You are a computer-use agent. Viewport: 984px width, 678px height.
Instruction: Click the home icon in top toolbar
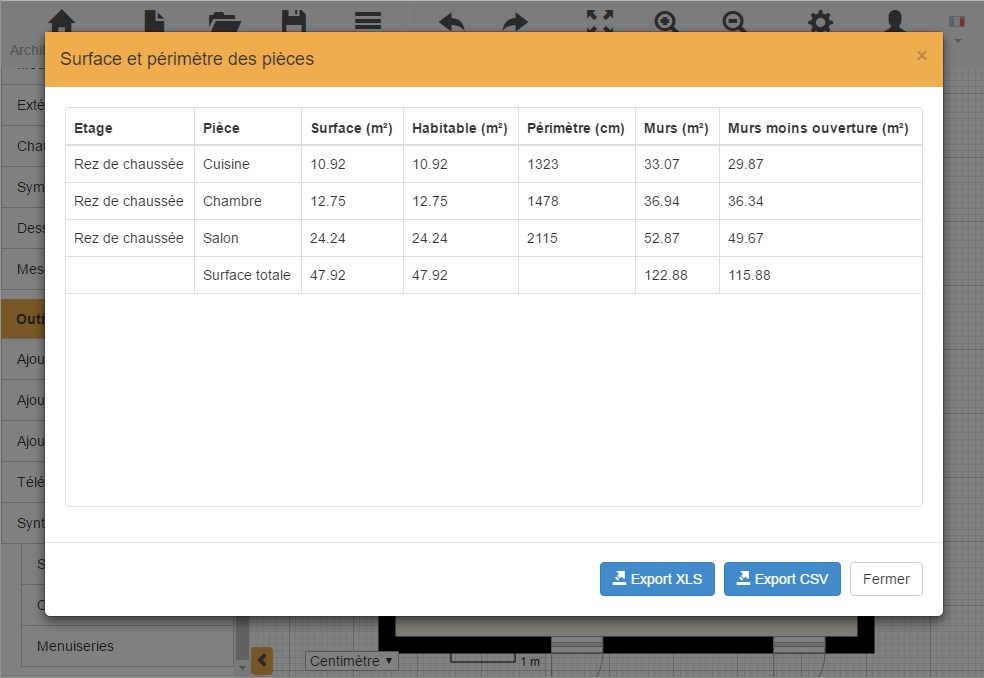[62, 20]
